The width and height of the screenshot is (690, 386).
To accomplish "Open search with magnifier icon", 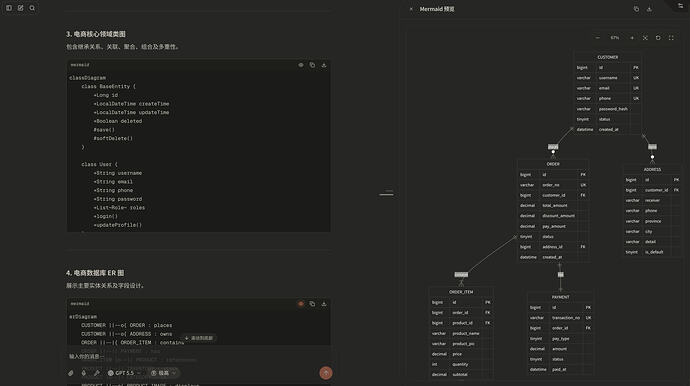I will 32,8.
